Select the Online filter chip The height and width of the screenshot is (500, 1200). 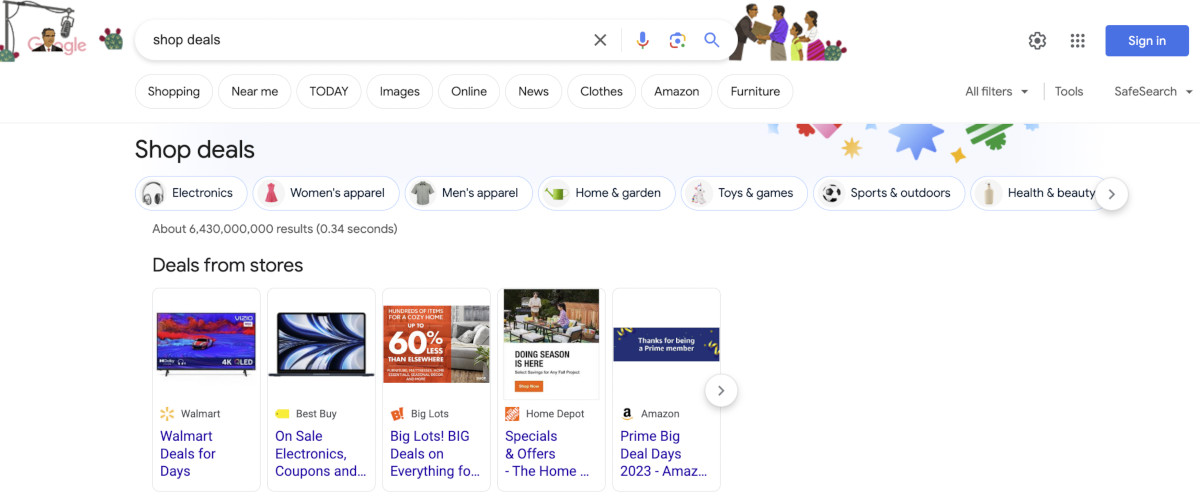469,91
